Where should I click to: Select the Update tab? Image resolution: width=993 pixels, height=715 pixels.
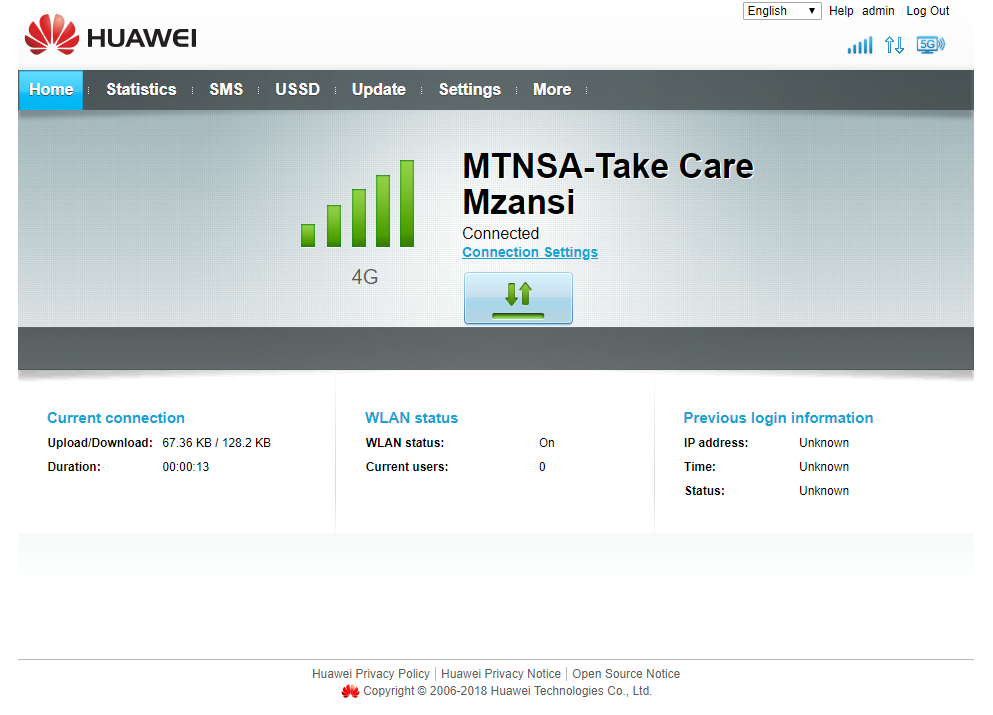pos(379,90)
